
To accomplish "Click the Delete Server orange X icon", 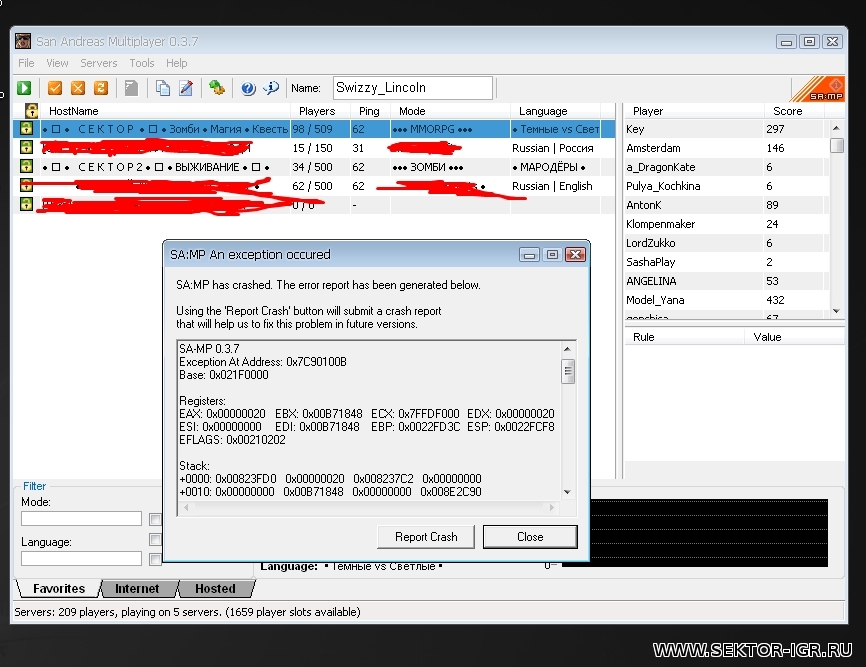I will (78, 88).
